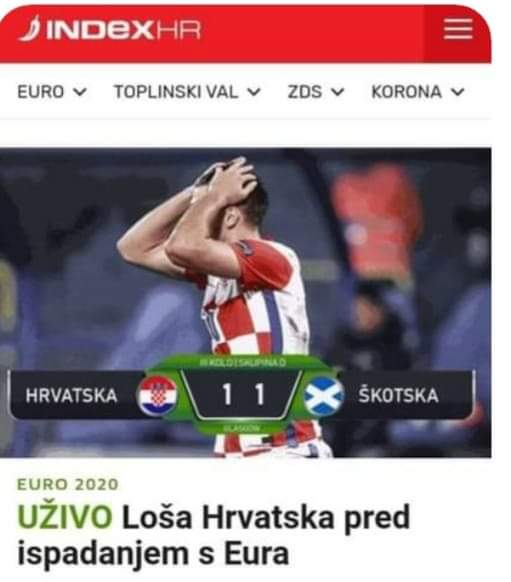Click the HRVATSKA team name label
This screenshot has width=511, height=582.
(71, 395)
